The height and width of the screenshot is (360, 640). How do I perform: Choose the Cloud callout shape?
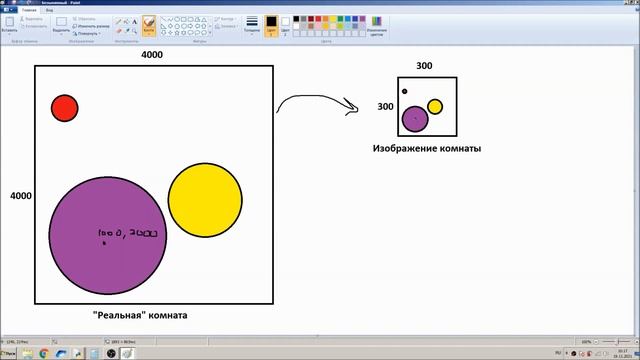point(204,33)
